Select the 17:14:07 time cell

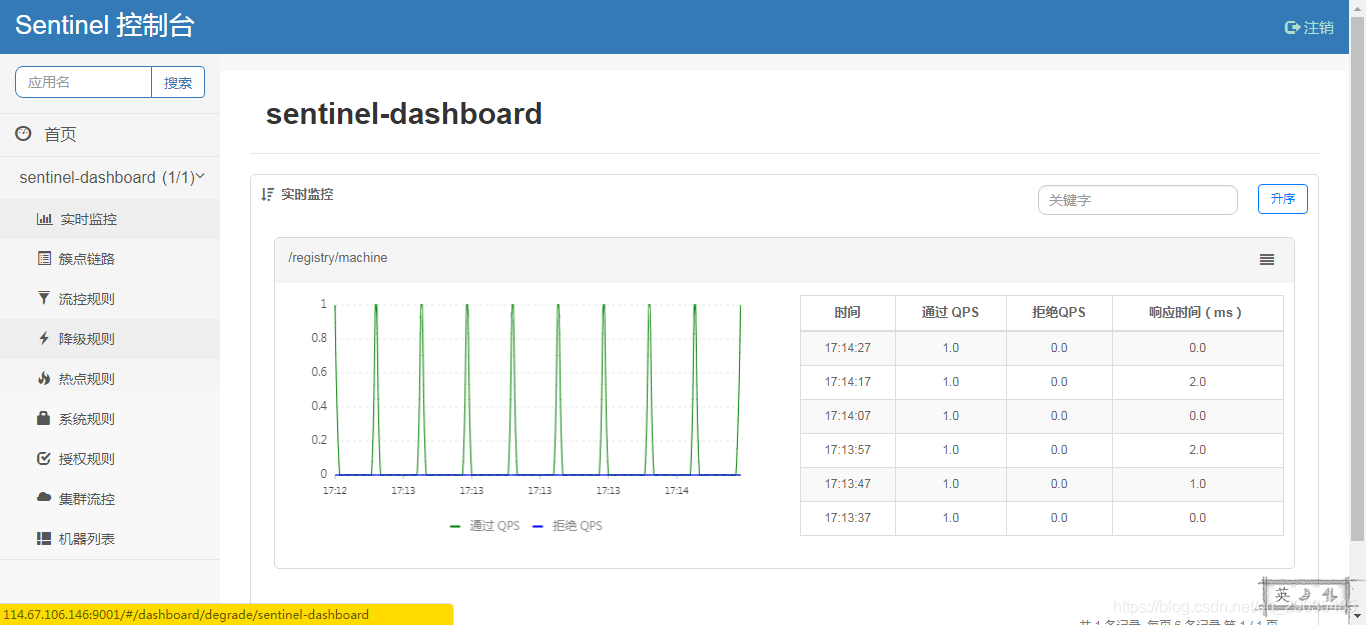click(848, 416)
